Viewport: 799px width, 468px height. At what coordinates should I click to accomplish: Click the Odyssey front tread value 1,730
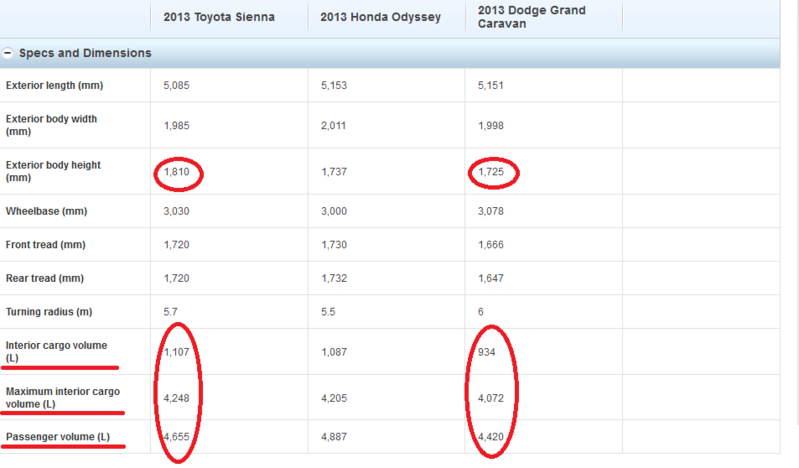334,245
